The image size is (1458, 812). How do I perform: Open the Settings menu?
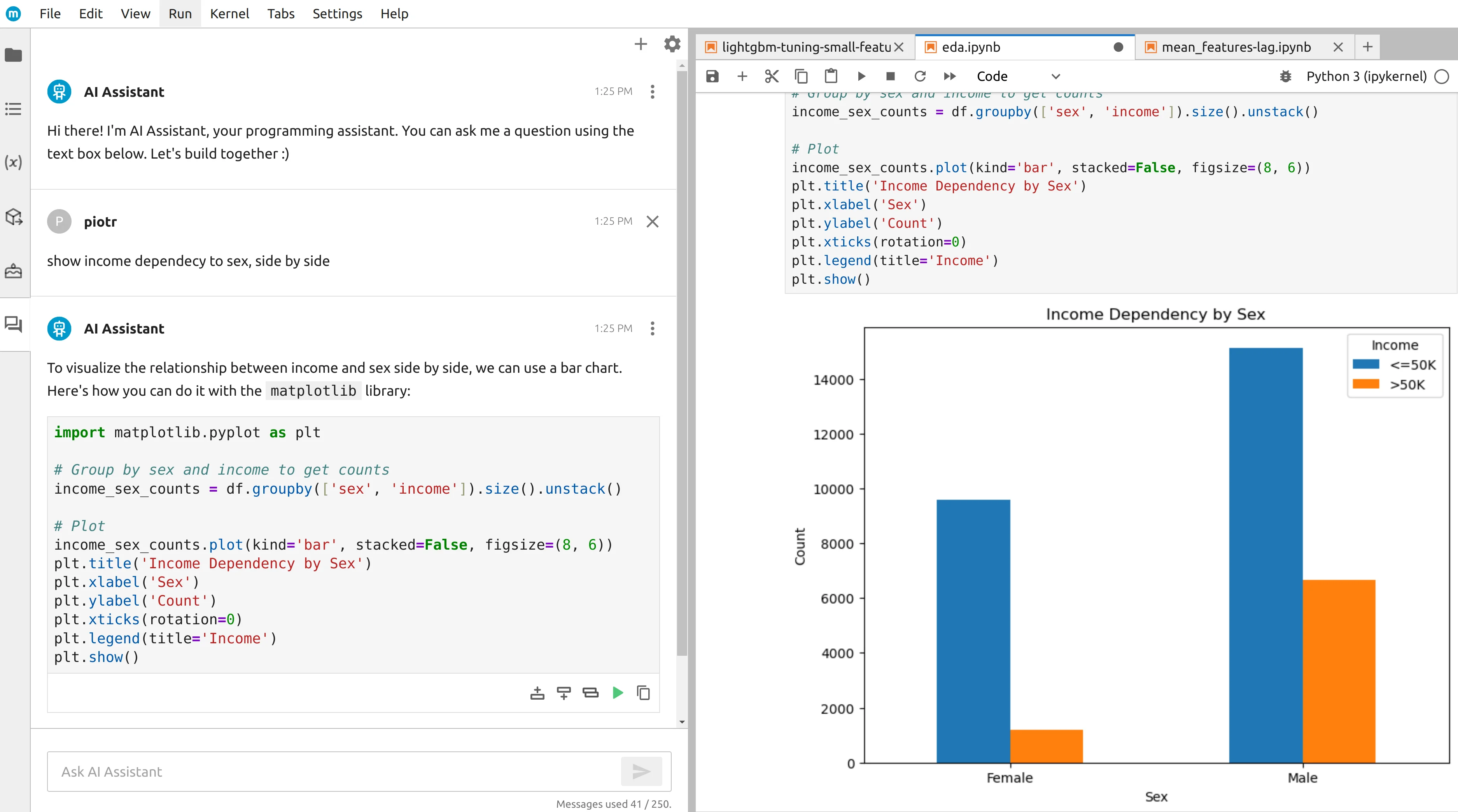click(337, 14)
